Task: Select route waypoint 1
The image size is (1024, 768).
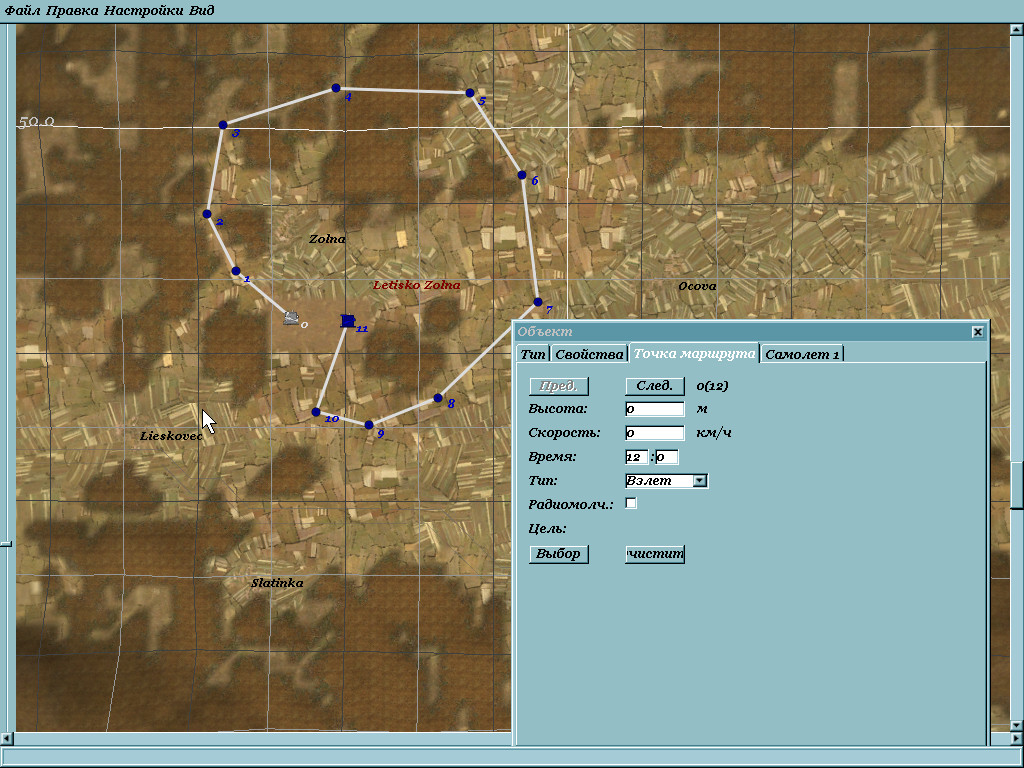Action: pyautogui.click(x=236, y=271)
